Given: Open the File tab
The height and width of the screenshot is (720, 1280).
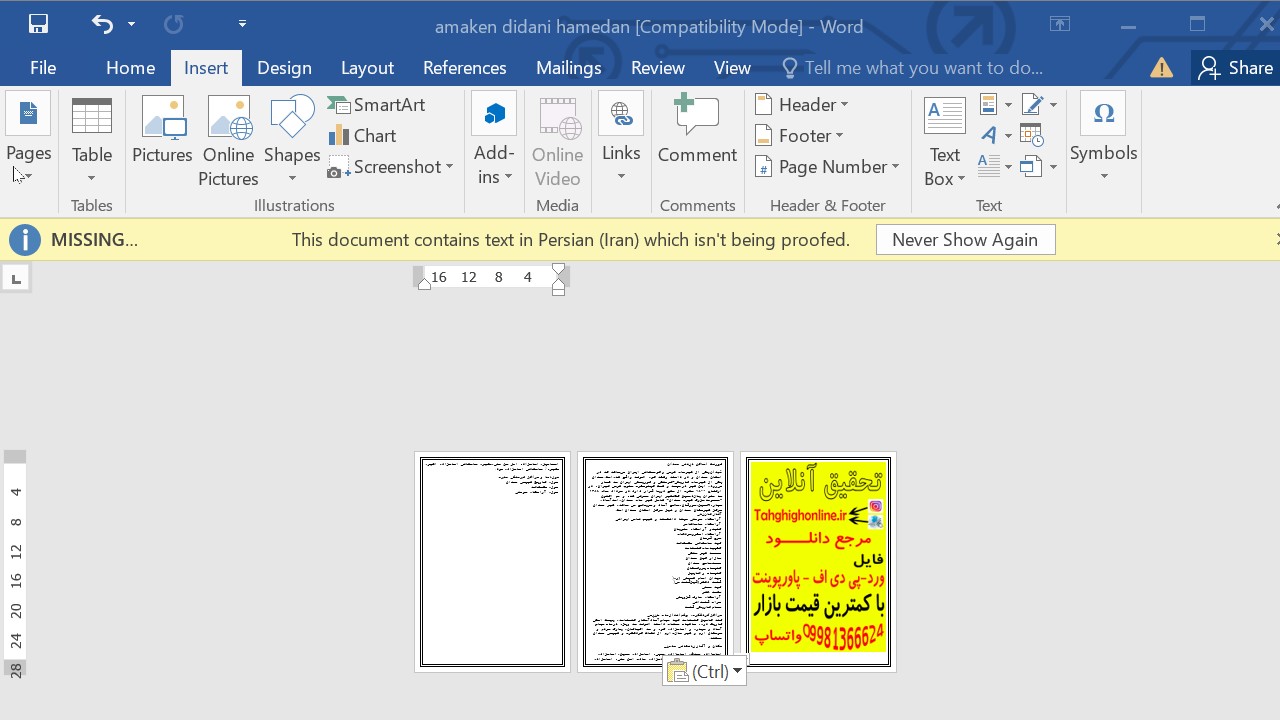Looking at the screenshot, I should coord(43,68).
